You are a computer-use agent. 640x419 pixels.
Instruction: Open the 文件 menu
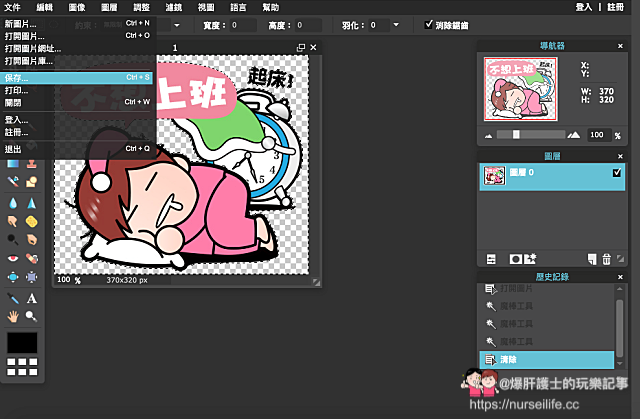click(12, 7)
